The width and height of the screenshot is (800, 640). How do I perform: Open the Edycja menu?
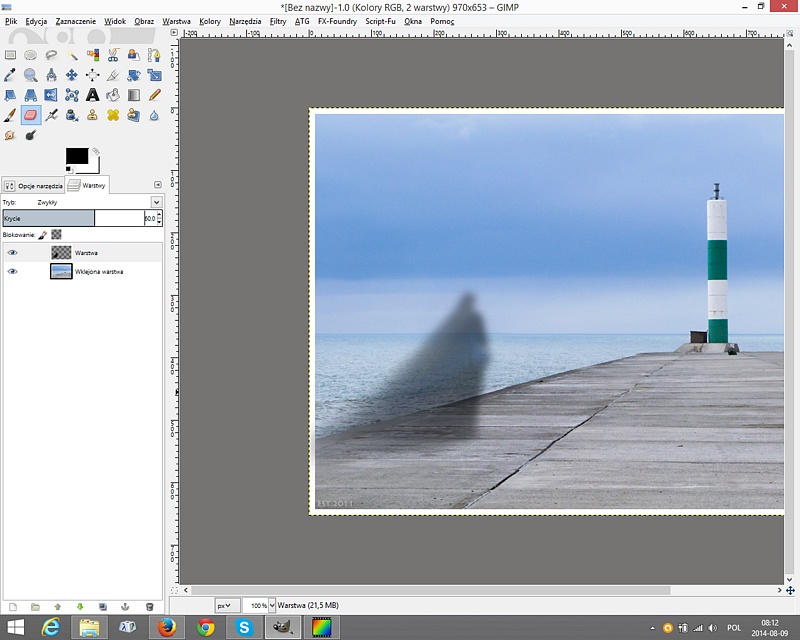click(36, 21)
